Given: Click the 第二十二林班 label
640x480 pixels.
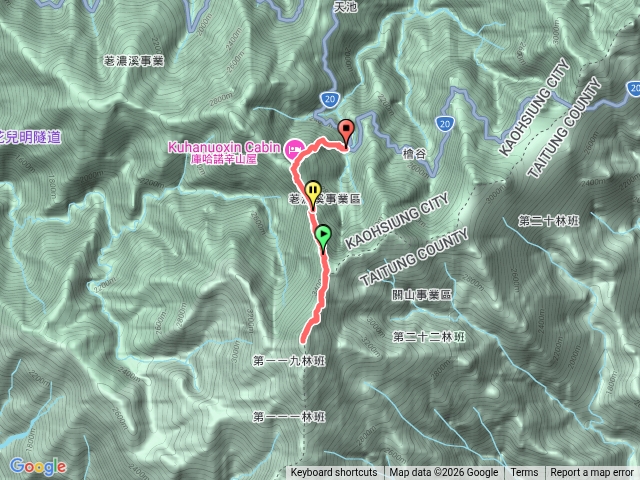Looking at the screenshot, I should (429, 337).
